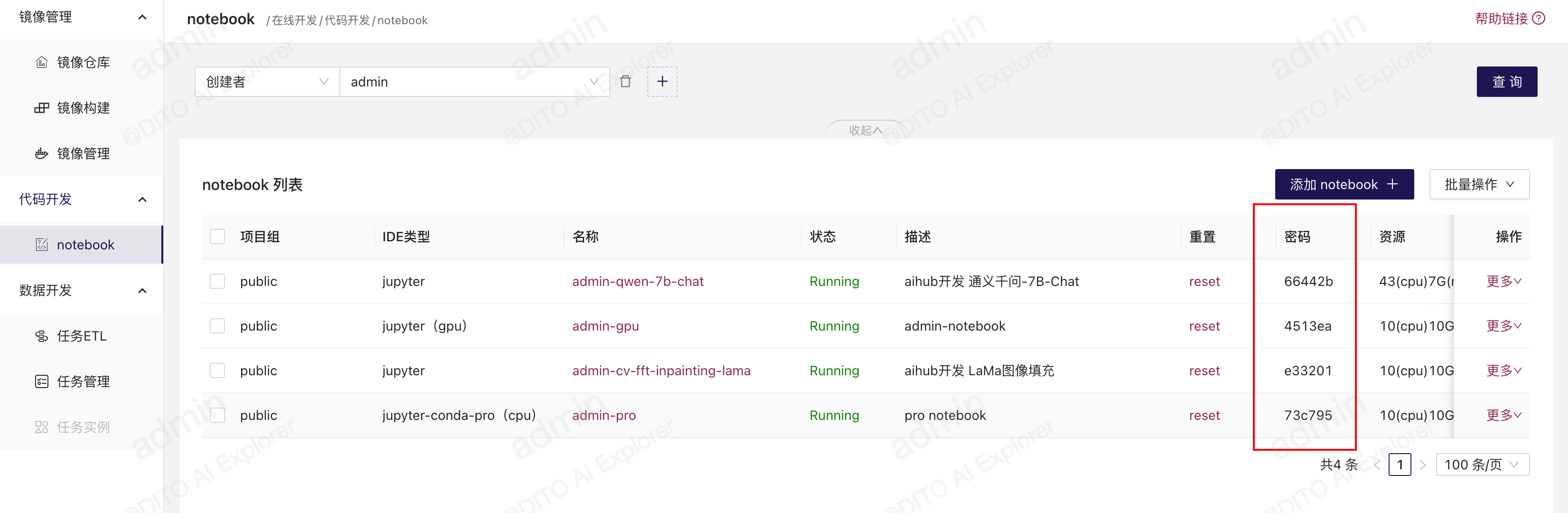This screenshot has height=513, width=1568.
Task: Reset the admin-qwen-7b-chat notebook
Action: click(1204, 281)
